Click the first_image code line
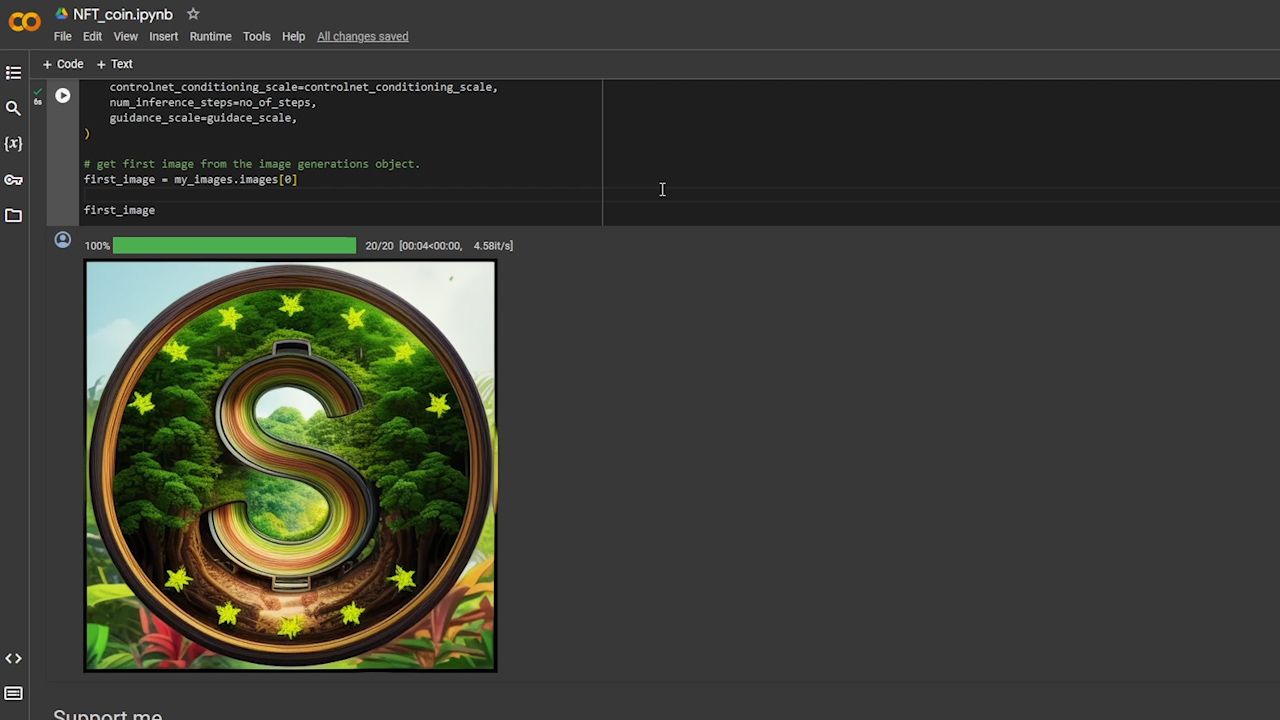Screen dimensions: 1280x720 [x=119, y=210]
